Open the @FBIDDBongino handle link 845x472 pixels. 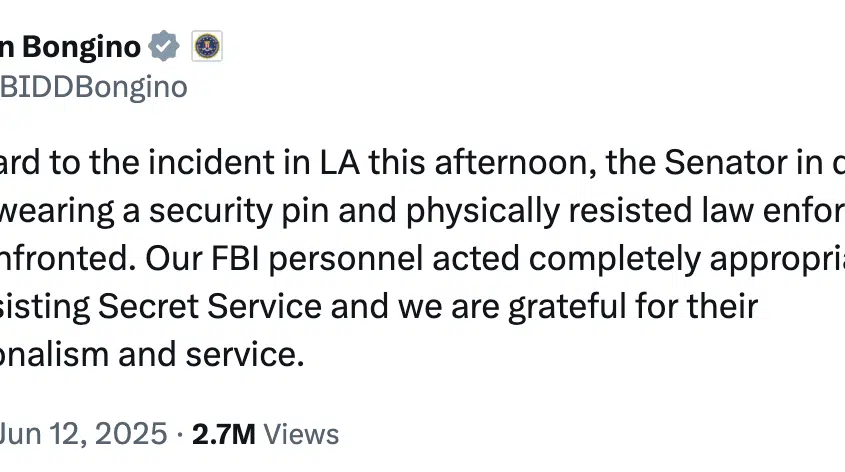coord(94,87)
